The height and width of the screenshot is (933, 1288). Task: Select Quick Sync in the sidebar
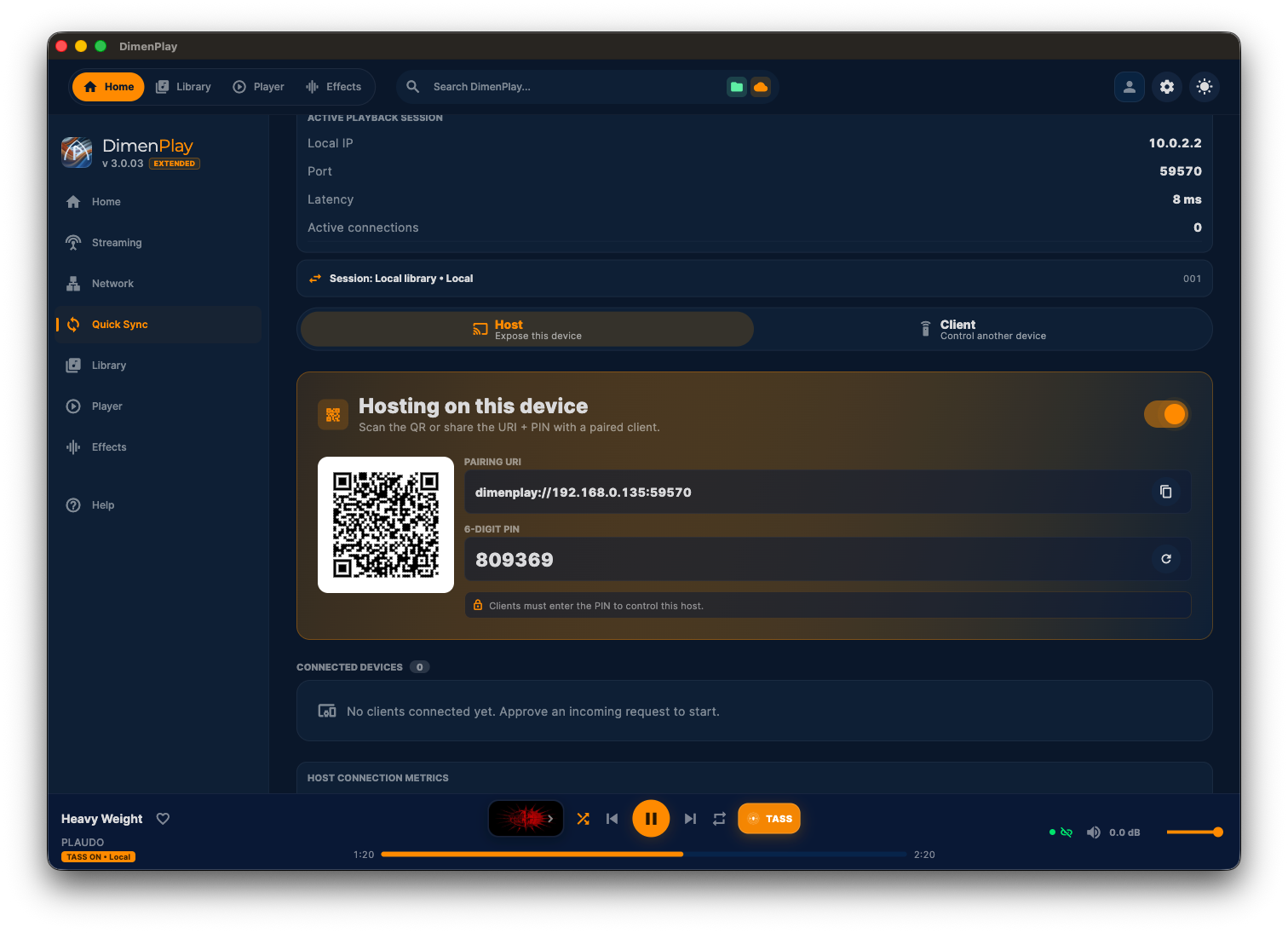pos(158,325)
